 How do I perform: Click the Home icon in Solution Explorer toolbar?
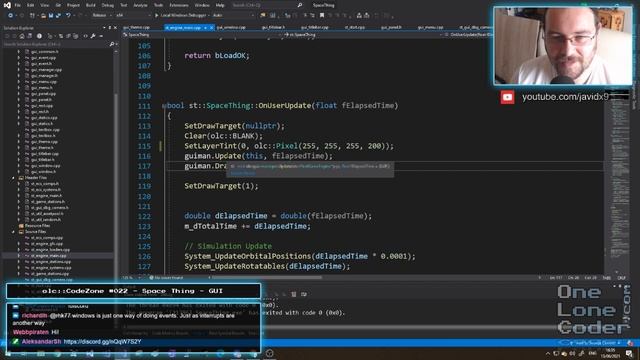[x=22, y=36]
